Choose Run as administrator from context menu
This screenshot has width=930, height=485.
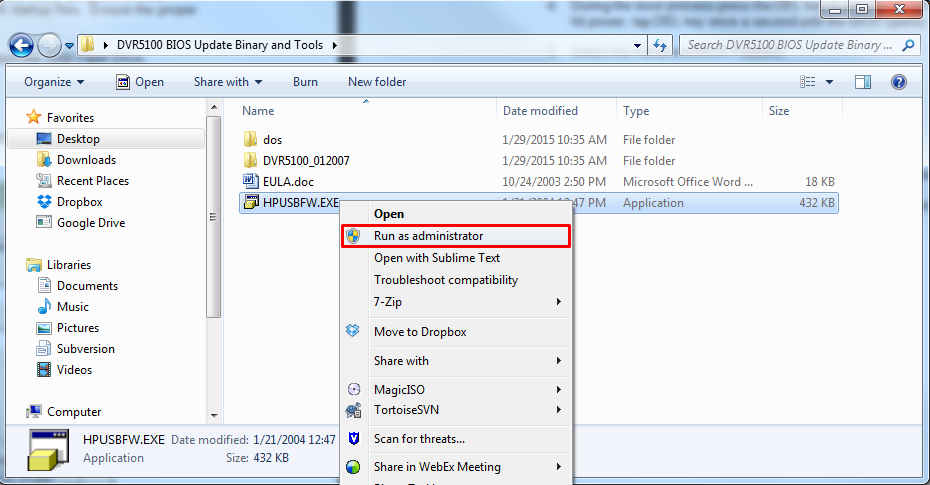(428, 236)
